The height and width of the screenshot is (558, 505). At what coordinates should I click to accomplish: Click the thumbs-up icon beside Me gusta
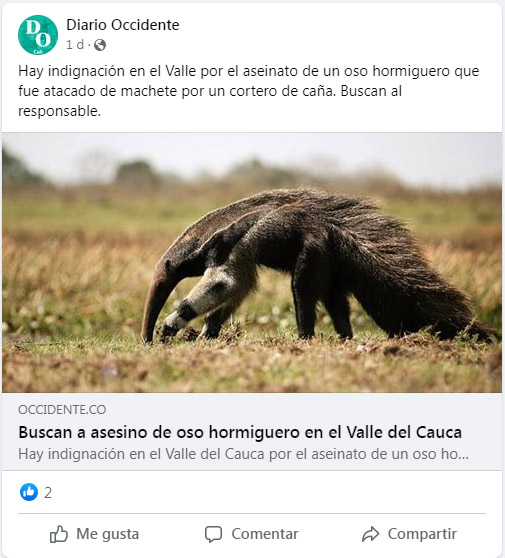pos(59,534)
